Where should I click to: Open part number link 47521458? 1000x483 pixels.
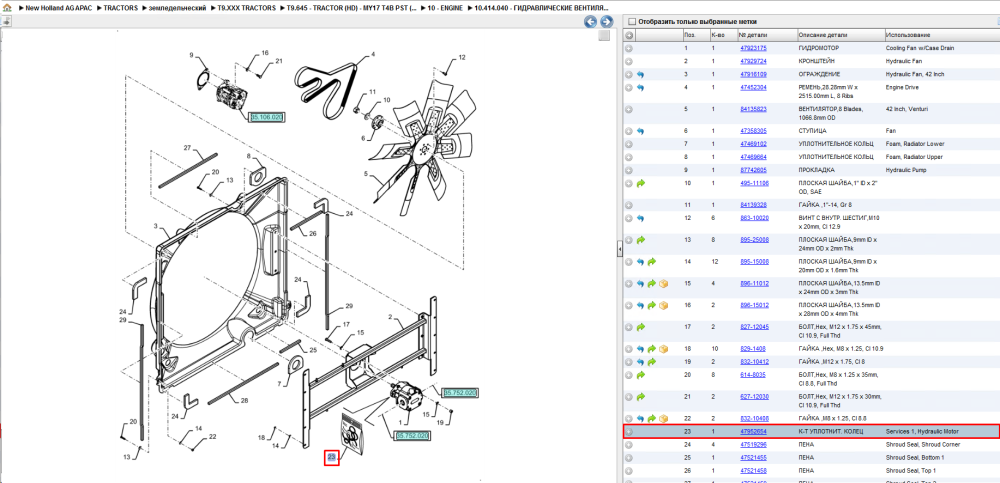coord(753,470)
